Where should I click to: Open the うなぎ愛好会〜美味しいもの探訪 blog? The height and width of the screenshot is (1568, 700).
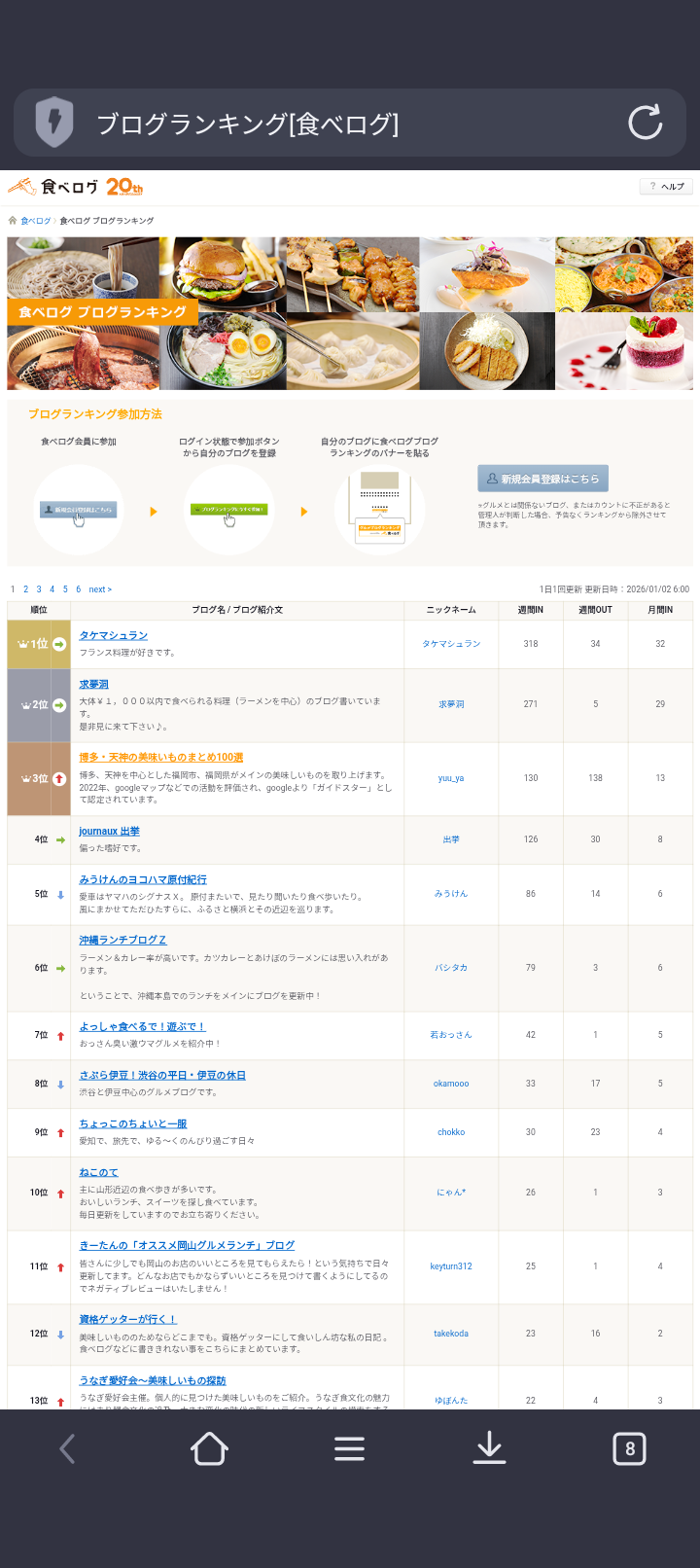click(x=153, y=1380)
